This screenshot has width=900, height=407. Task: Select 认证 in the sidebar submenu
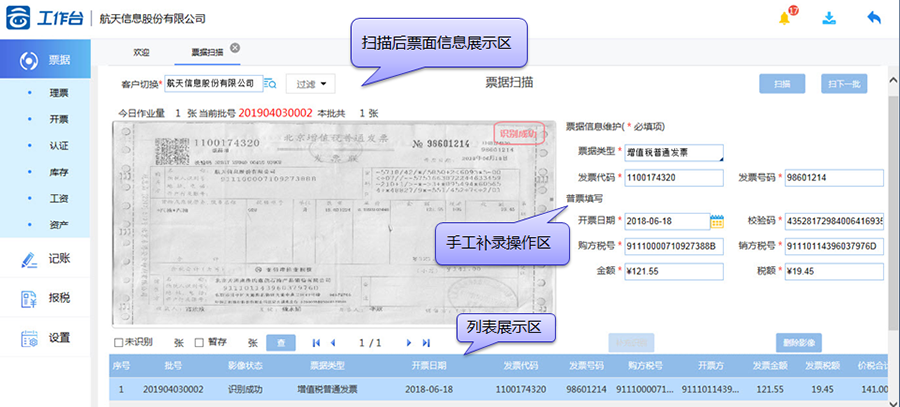click(x=58, y=145)
